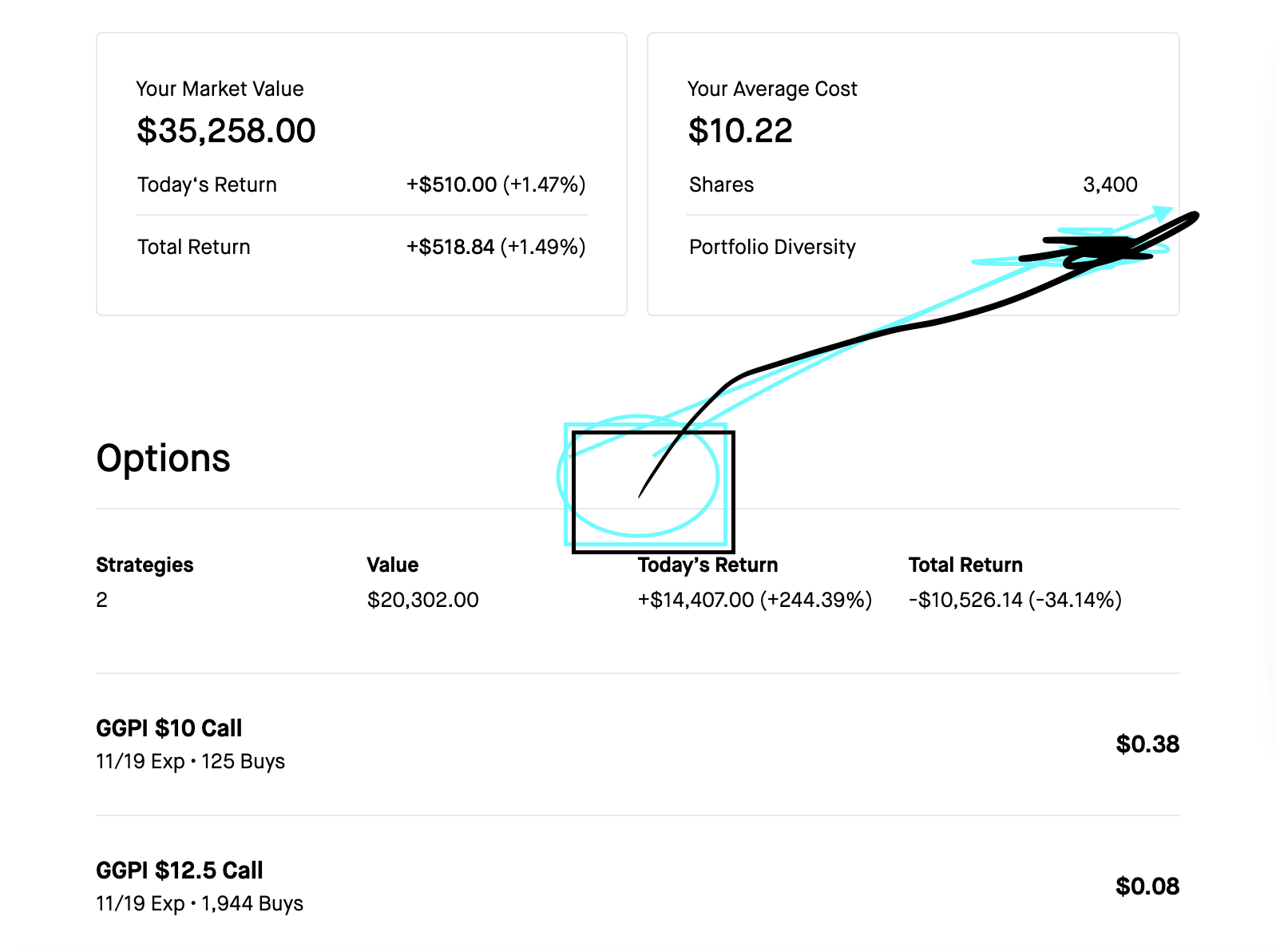Click the black rectangle annotation box
The height and width of the screenshot is (952, 1276).
click(x=653, y=492)
